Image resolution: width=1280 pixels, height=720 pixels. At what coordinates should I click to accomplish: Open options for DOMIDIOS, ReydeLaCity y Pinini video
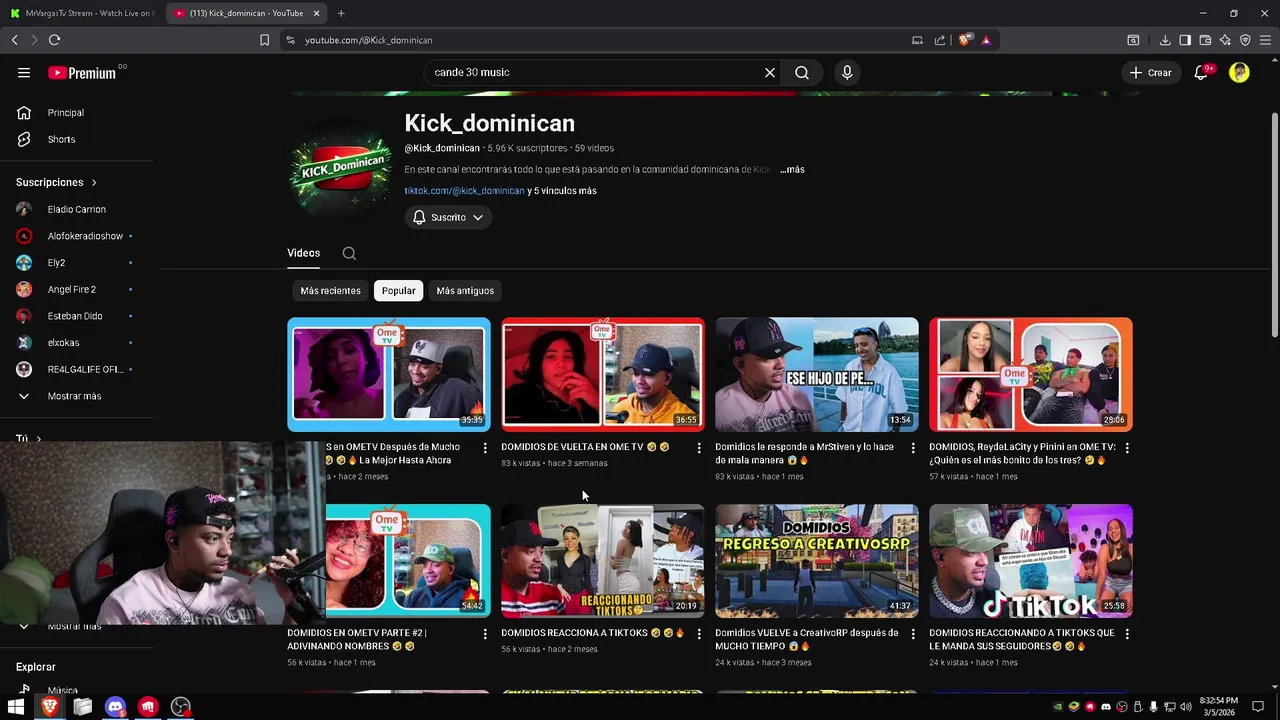click(1127, 448)
